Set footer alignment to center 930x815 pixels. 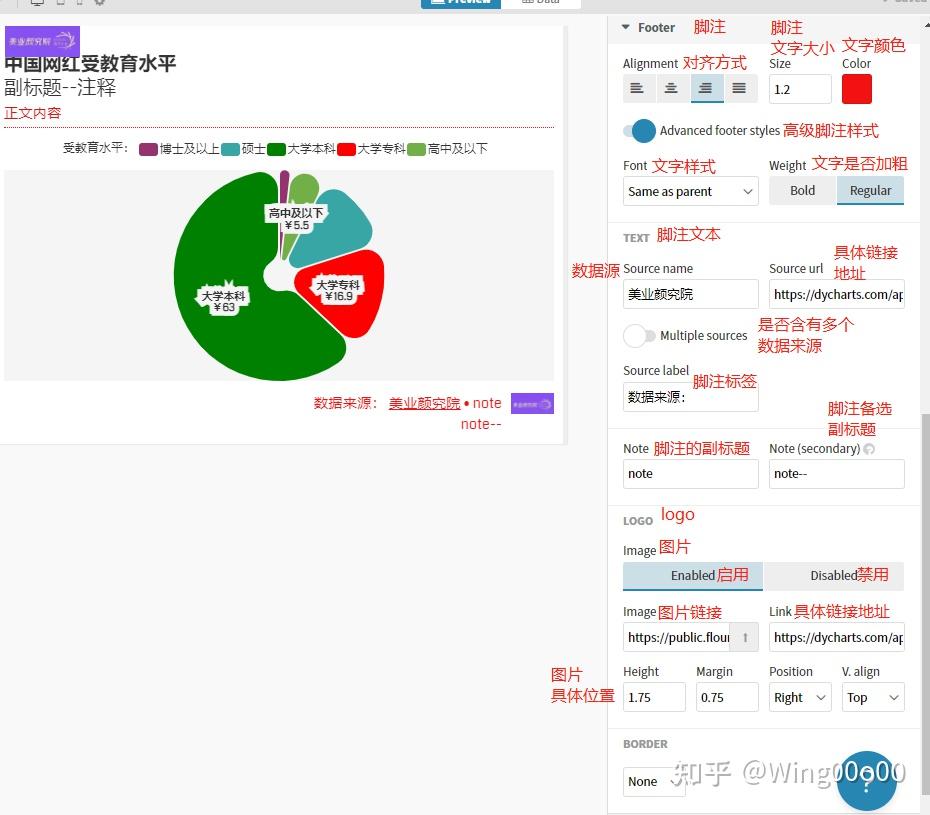pyautogui.click(x=671, y=88)
